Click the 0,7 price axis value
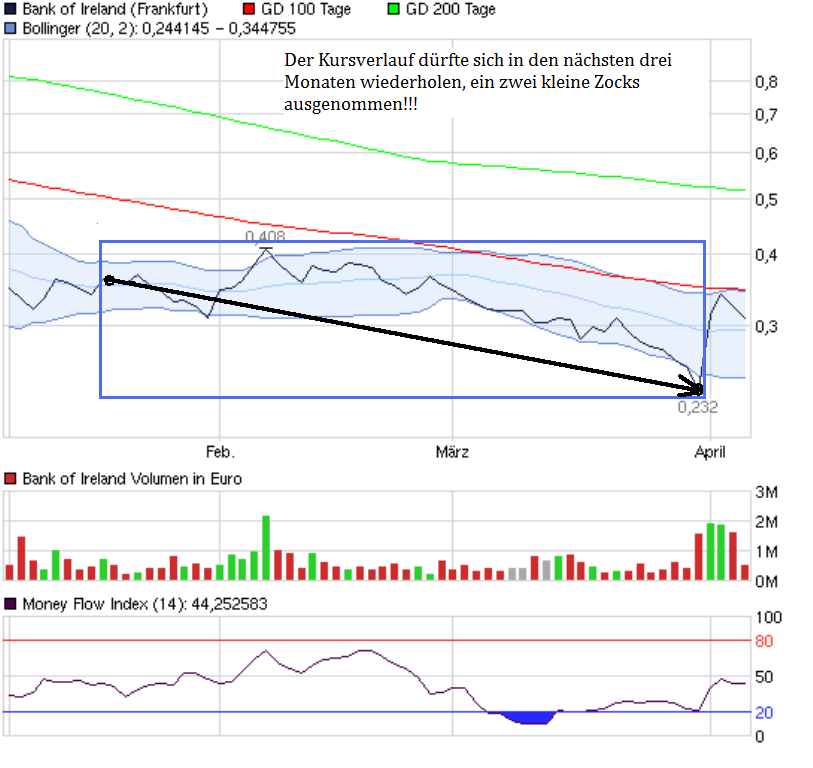Viewport: 813px width, 768px height. pyautogui.click(x=766, y=115)
